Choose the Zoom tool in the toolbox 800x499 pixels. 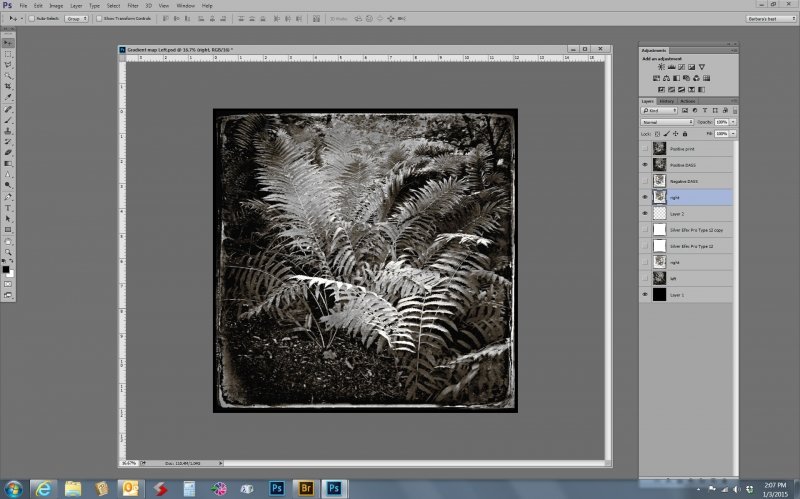[x=8, y=251]
